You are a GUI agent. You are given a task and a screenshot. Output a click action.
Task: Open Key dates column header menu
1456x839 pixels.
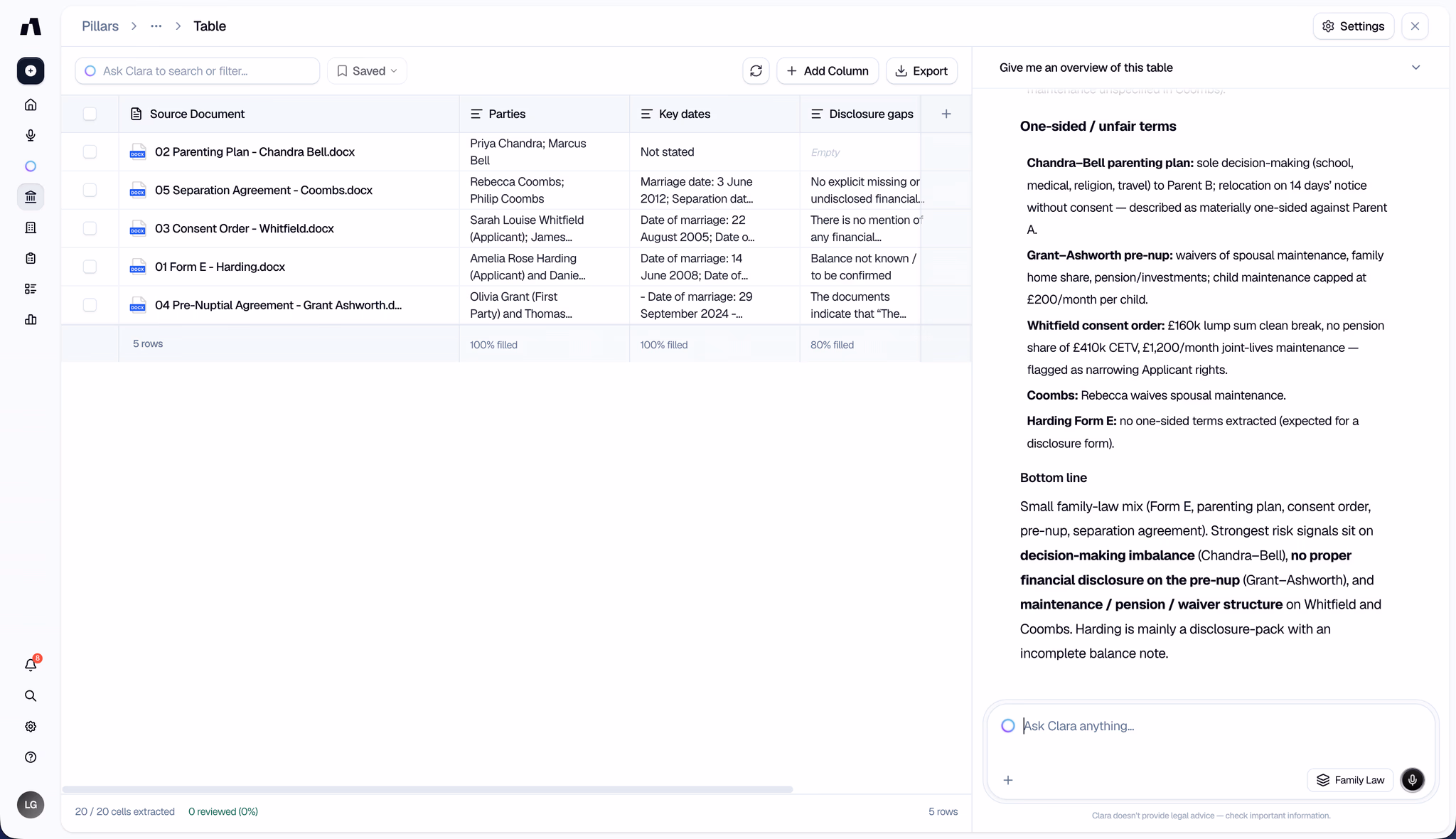click(714, 114)
